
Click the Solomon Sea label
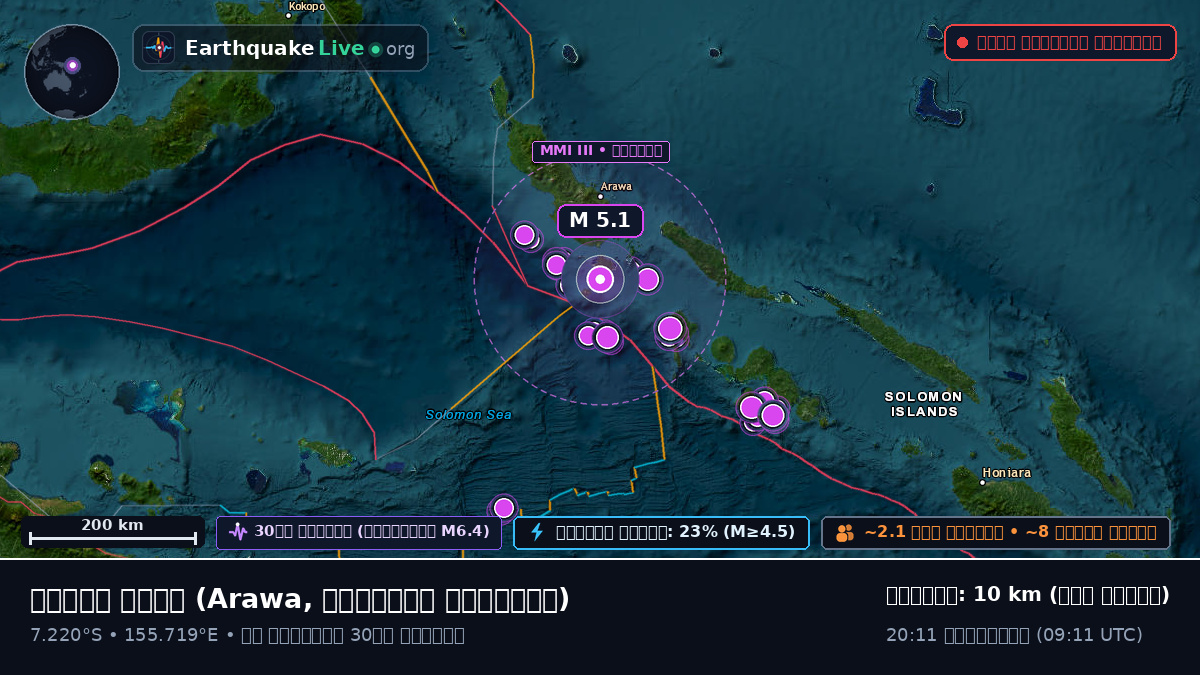point(468,415)
